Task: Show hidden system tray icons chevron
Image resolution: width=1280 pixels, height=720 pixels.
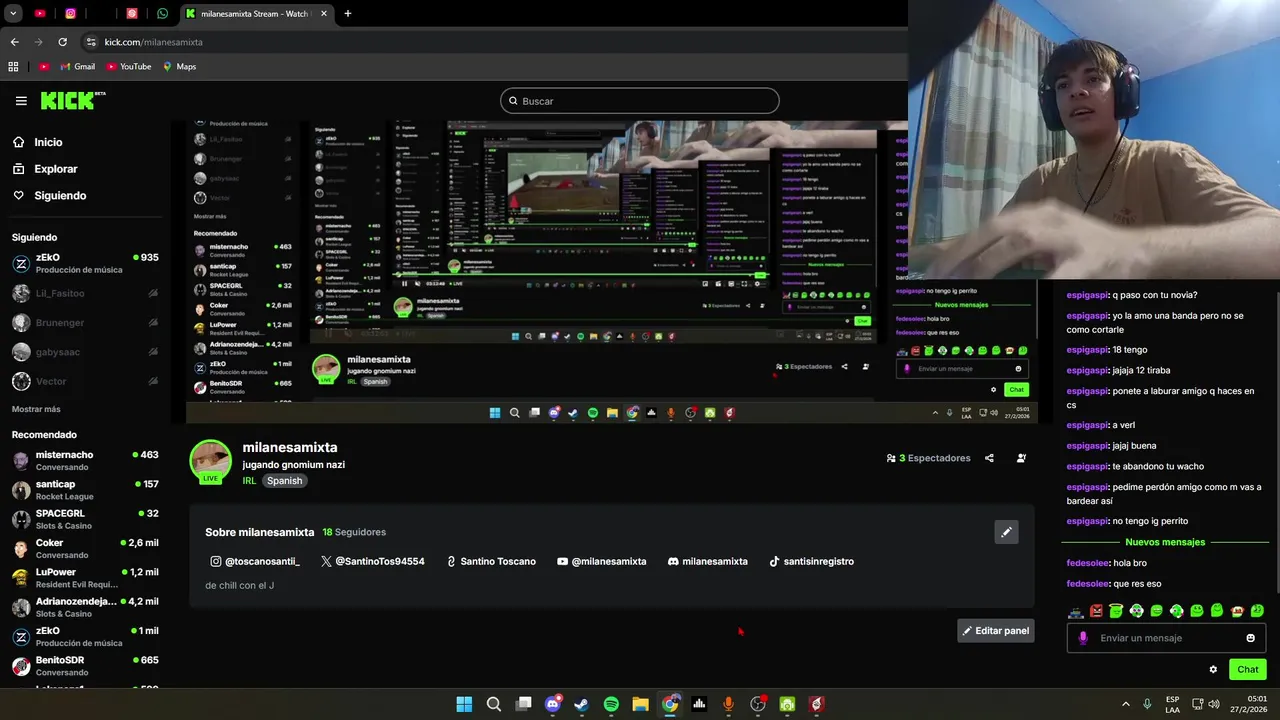Action: pyautogui.click(x=1126, y=704)
